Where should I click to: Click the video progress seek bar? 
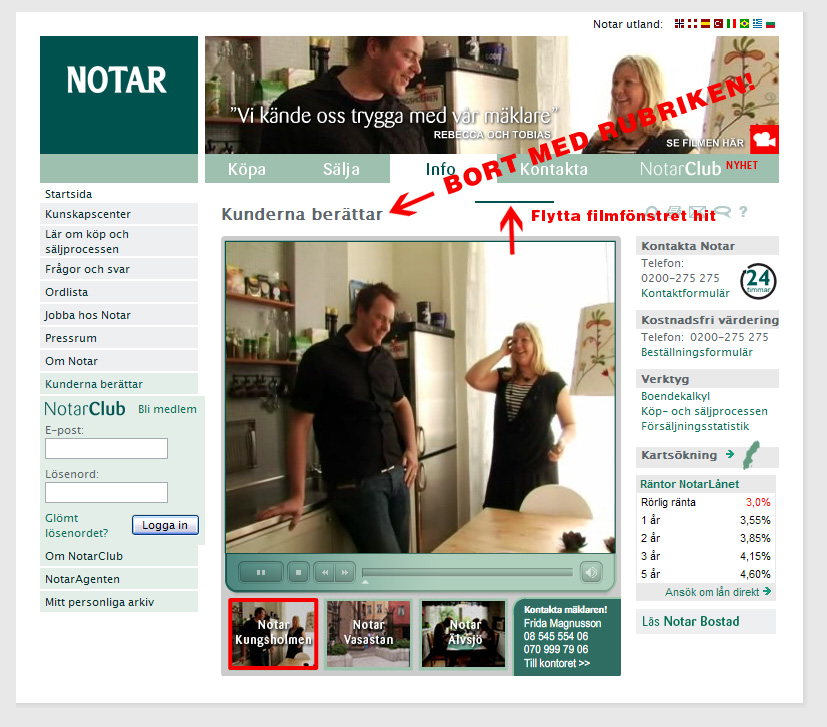pyautogui.click(x=466, y=572)
